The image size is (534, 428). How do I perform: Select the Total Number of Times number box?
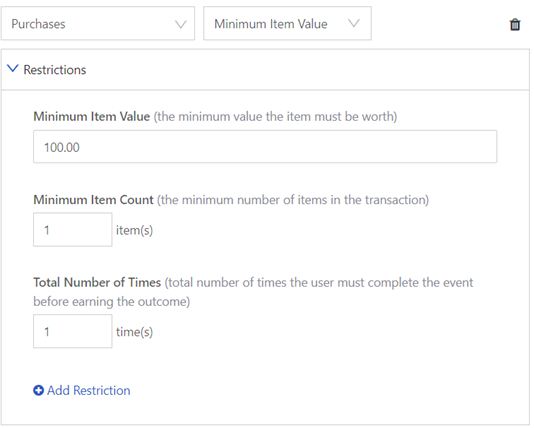point(73,331)
